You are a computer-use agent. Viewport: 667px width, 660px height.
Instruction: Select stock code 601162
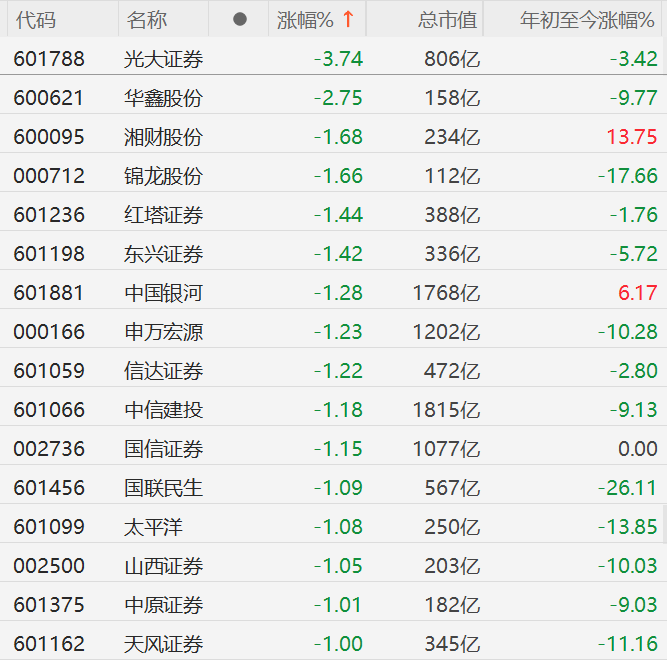49,644
